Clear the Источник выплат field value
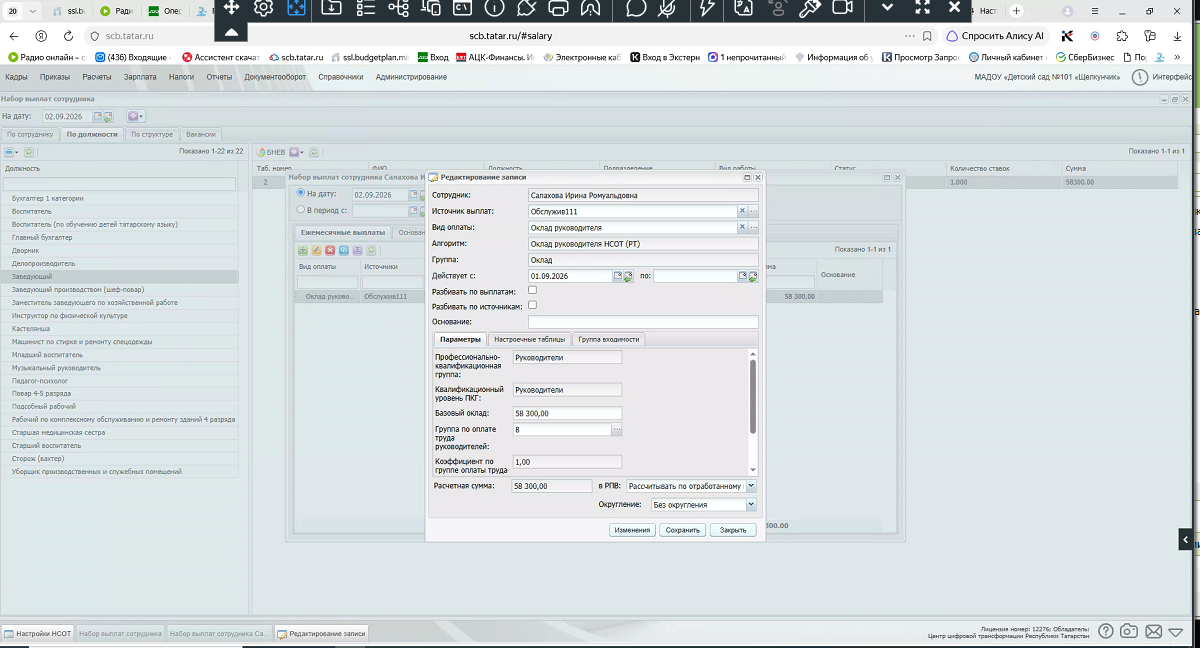This screenshot has width=1200, height=648. tap(742, 212)
